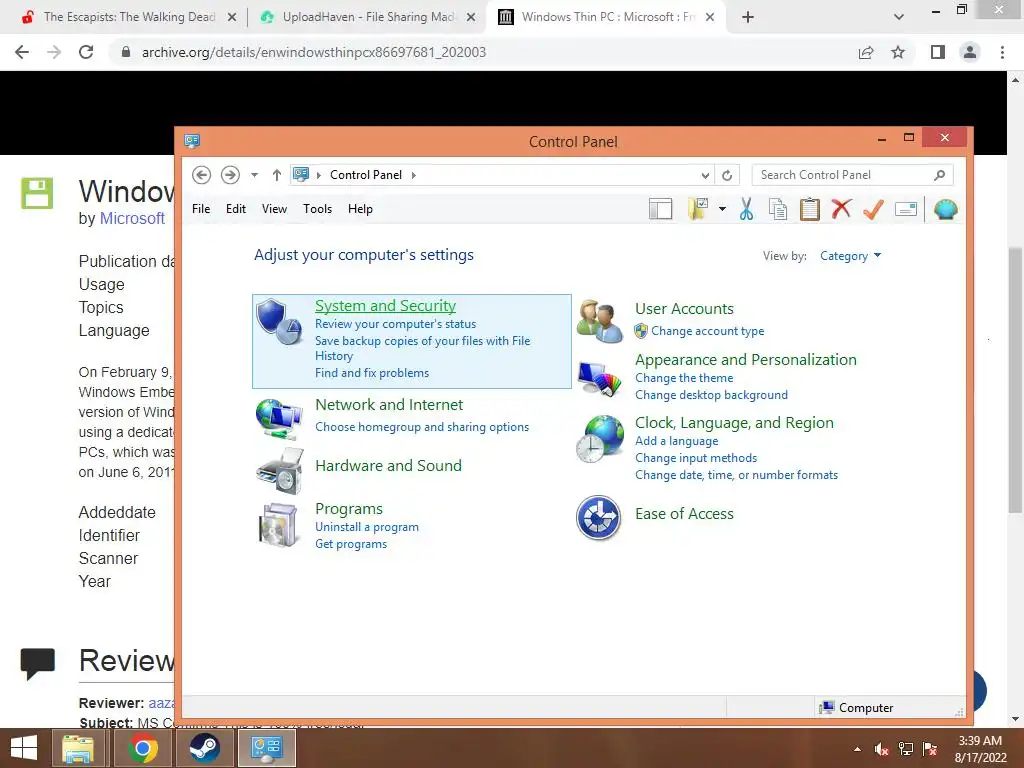Screen dimensions: 1024x768
Task: Click Save backup copies with File History
Action: [x=423, y=348]
